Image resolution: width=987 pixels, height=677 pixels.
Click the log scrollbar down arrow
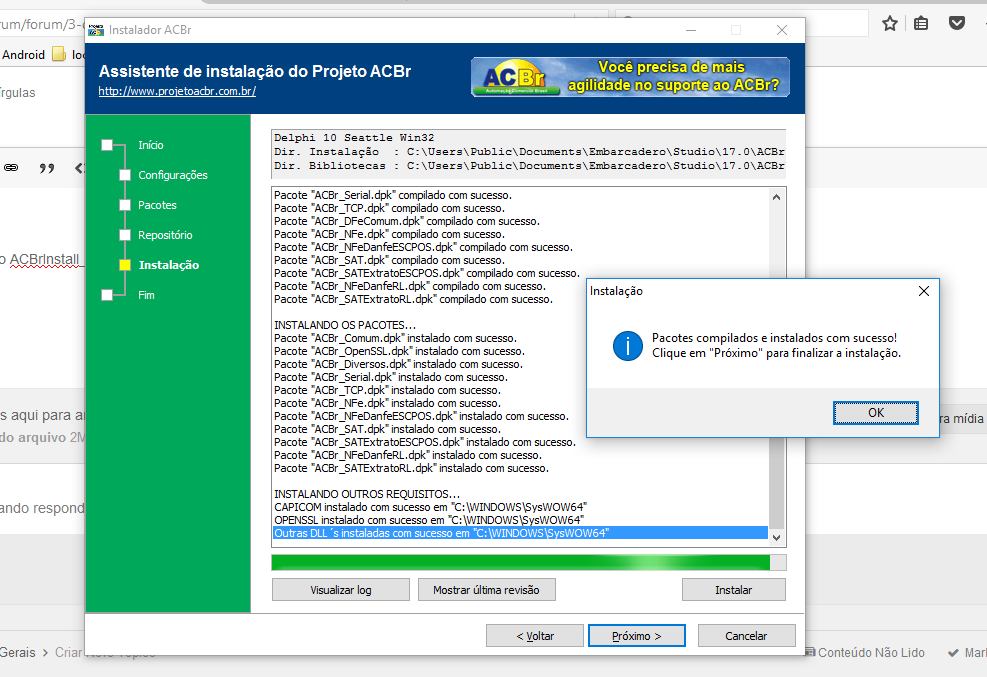click(x=776, y=537)
